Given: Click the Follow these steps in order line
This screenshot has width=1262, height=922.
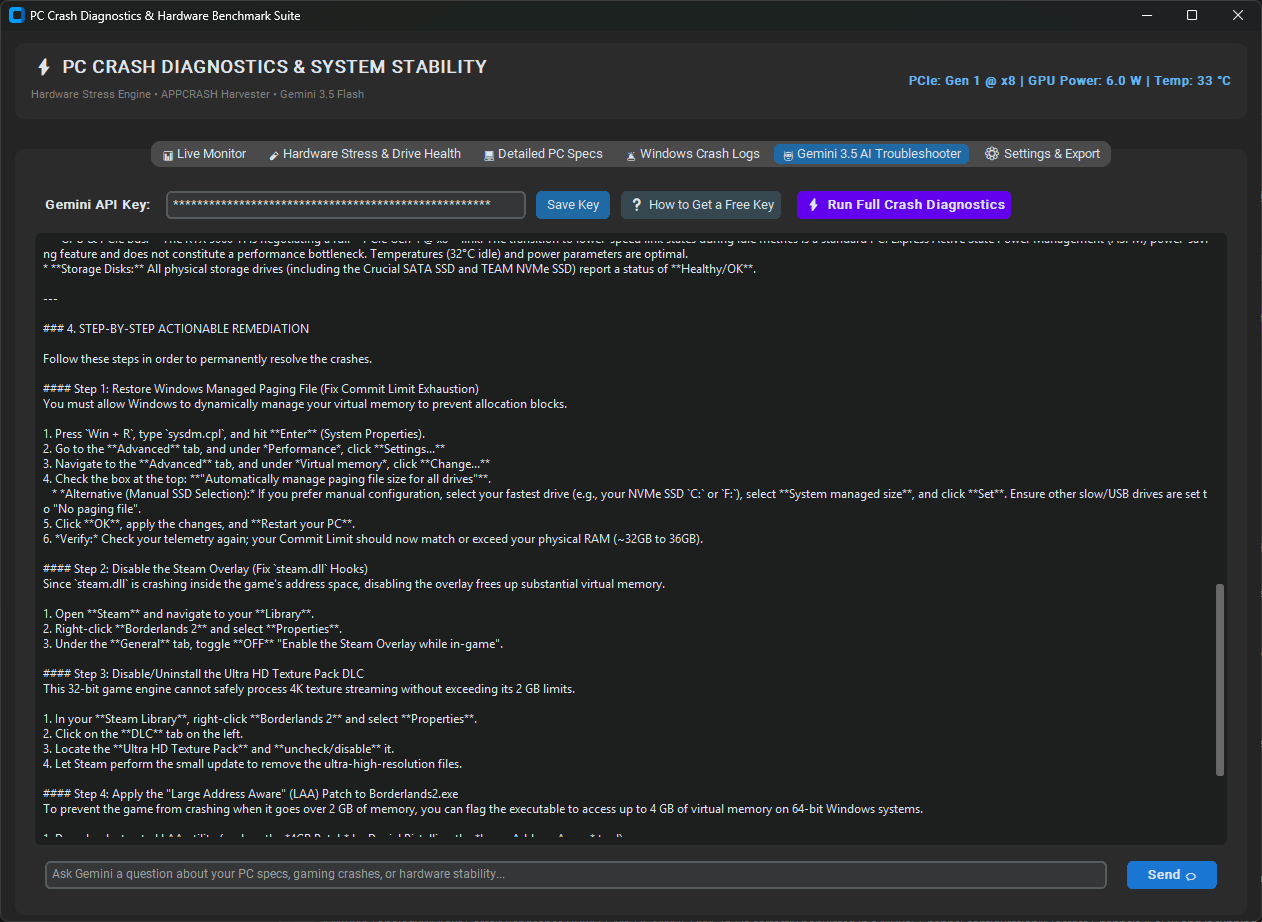Looking at the screenshot, I should 207,359.
